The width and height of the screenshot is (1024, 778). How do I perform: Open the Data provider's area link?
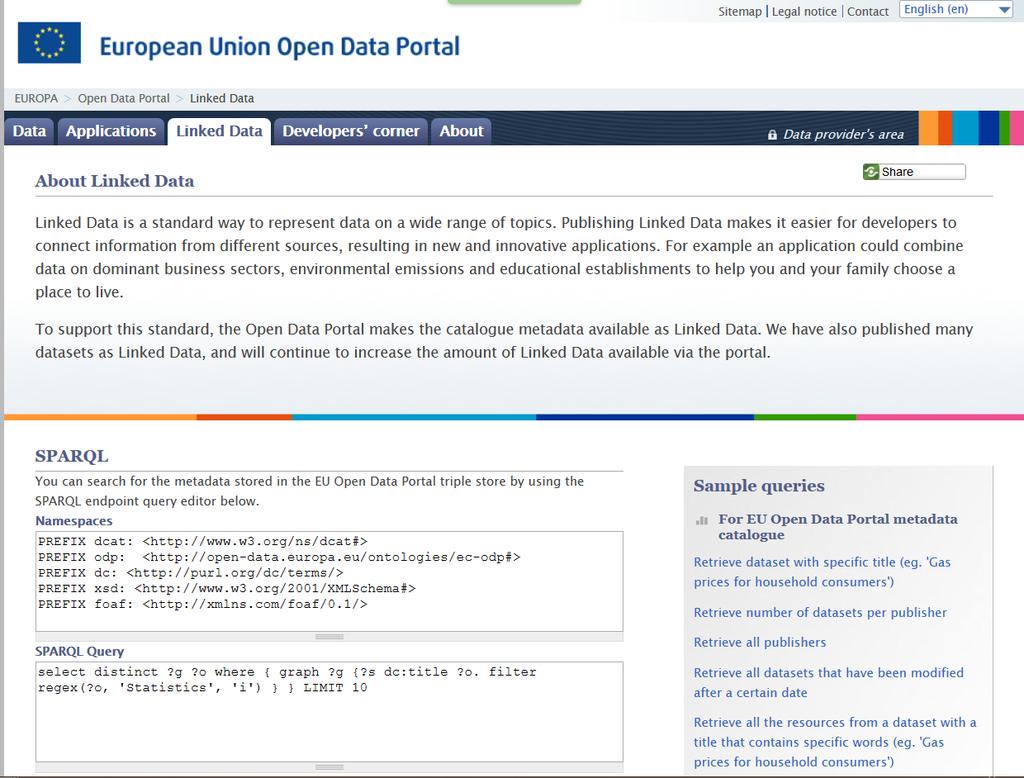coord(843,135)
